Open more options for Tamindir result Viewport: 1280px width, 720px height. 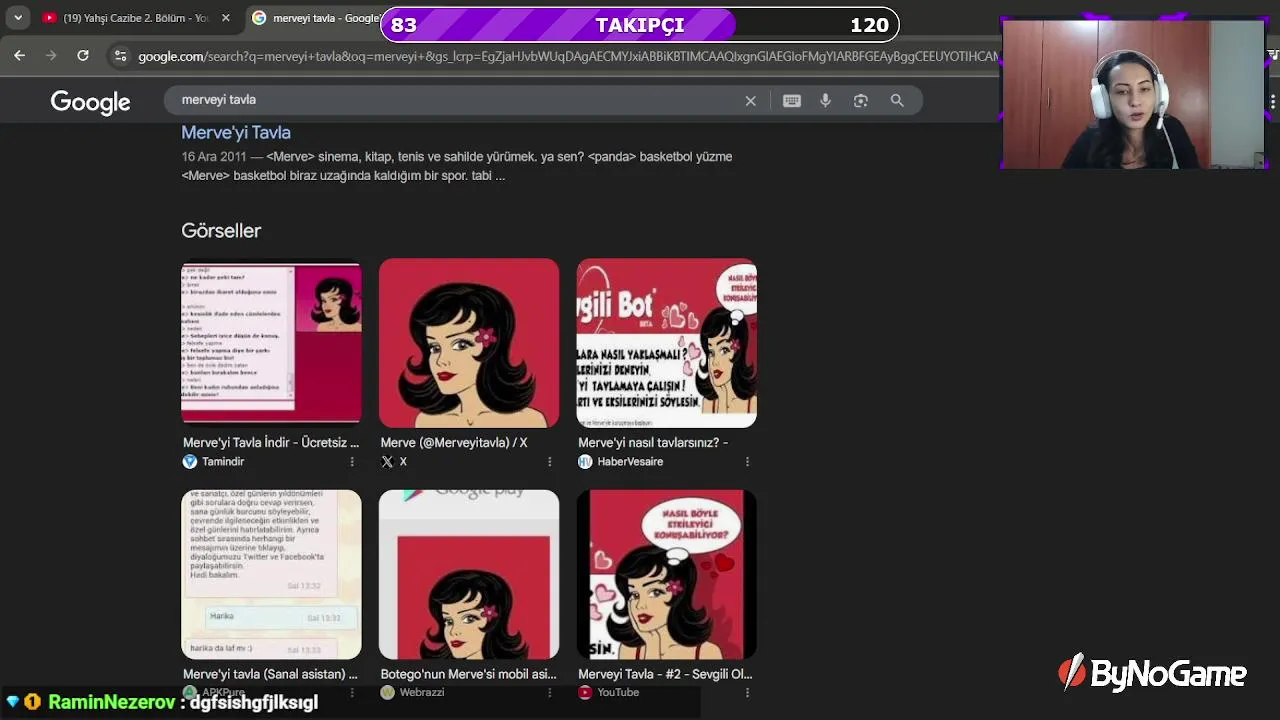pos(351,462)
